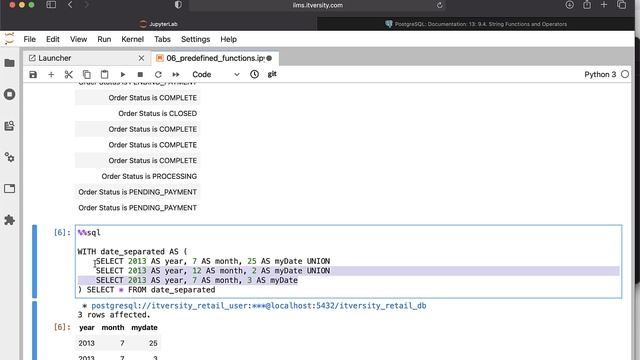Click the 'year' column header
Screen dimensions: 640x360
pos(87,327)
